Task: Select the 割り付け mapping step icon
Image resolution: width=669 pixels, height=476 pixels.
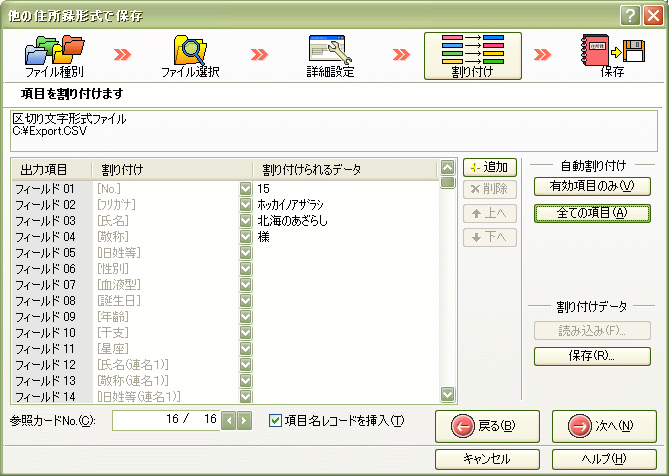Action: 473,56
